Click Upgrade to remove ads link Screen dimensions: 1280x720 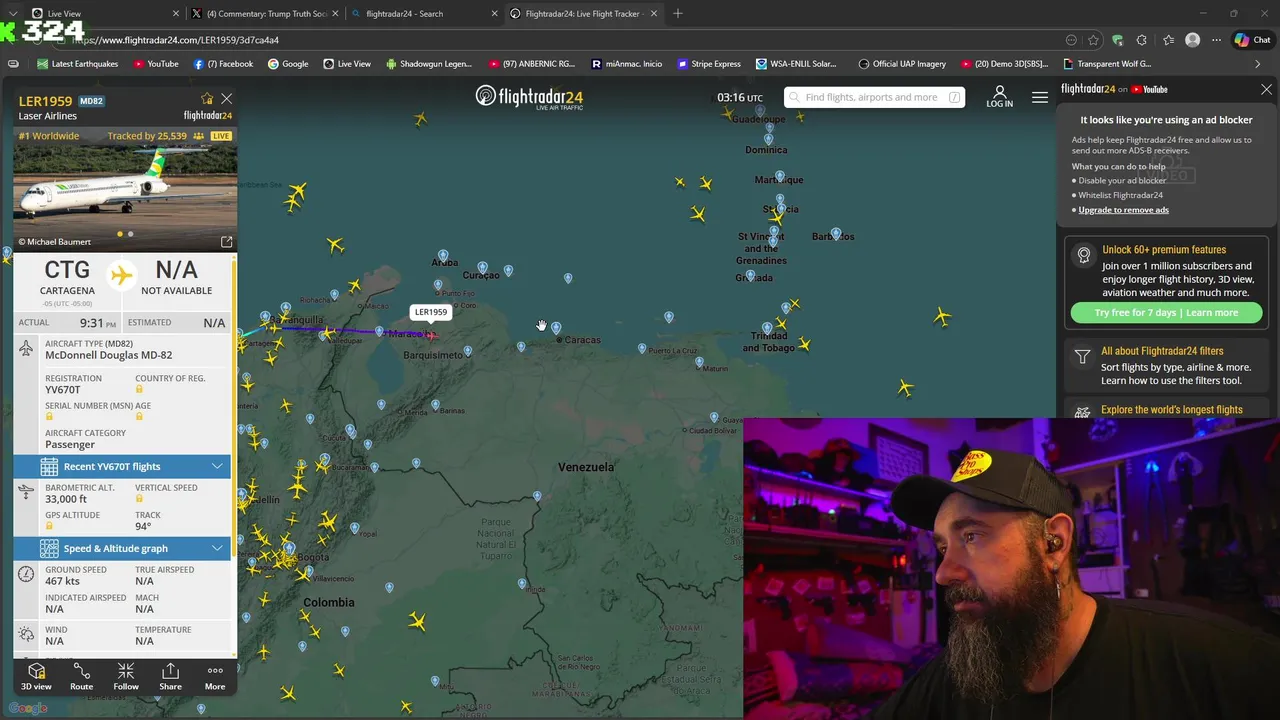click(1123, 210)
